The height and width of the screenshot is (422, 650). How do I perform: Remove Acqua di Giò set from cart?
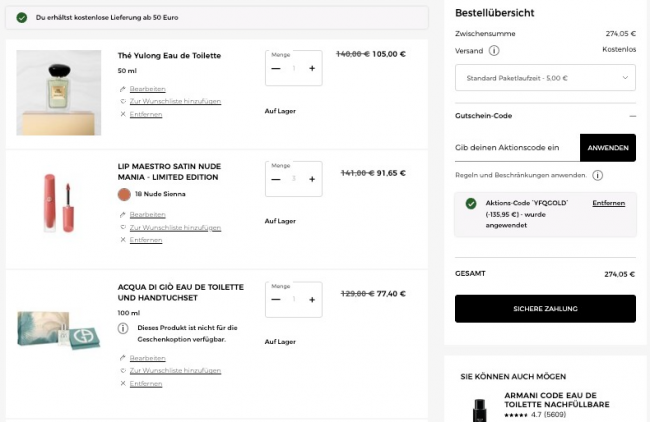pos(145,383)
